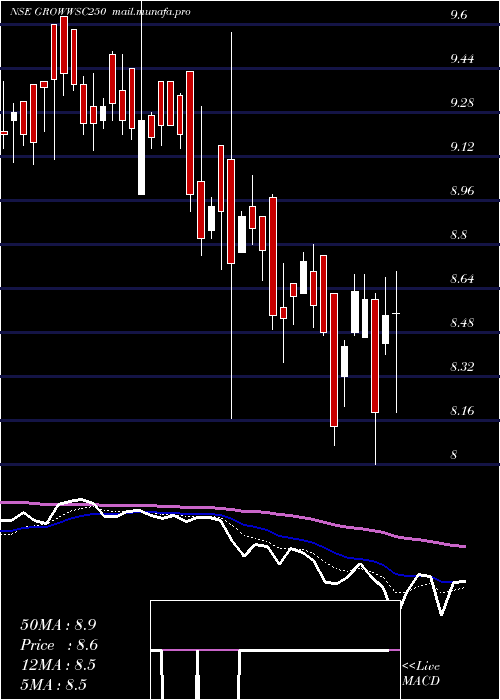
Task: Select the 9.6 price axis label
Action: tap(459, 15)
